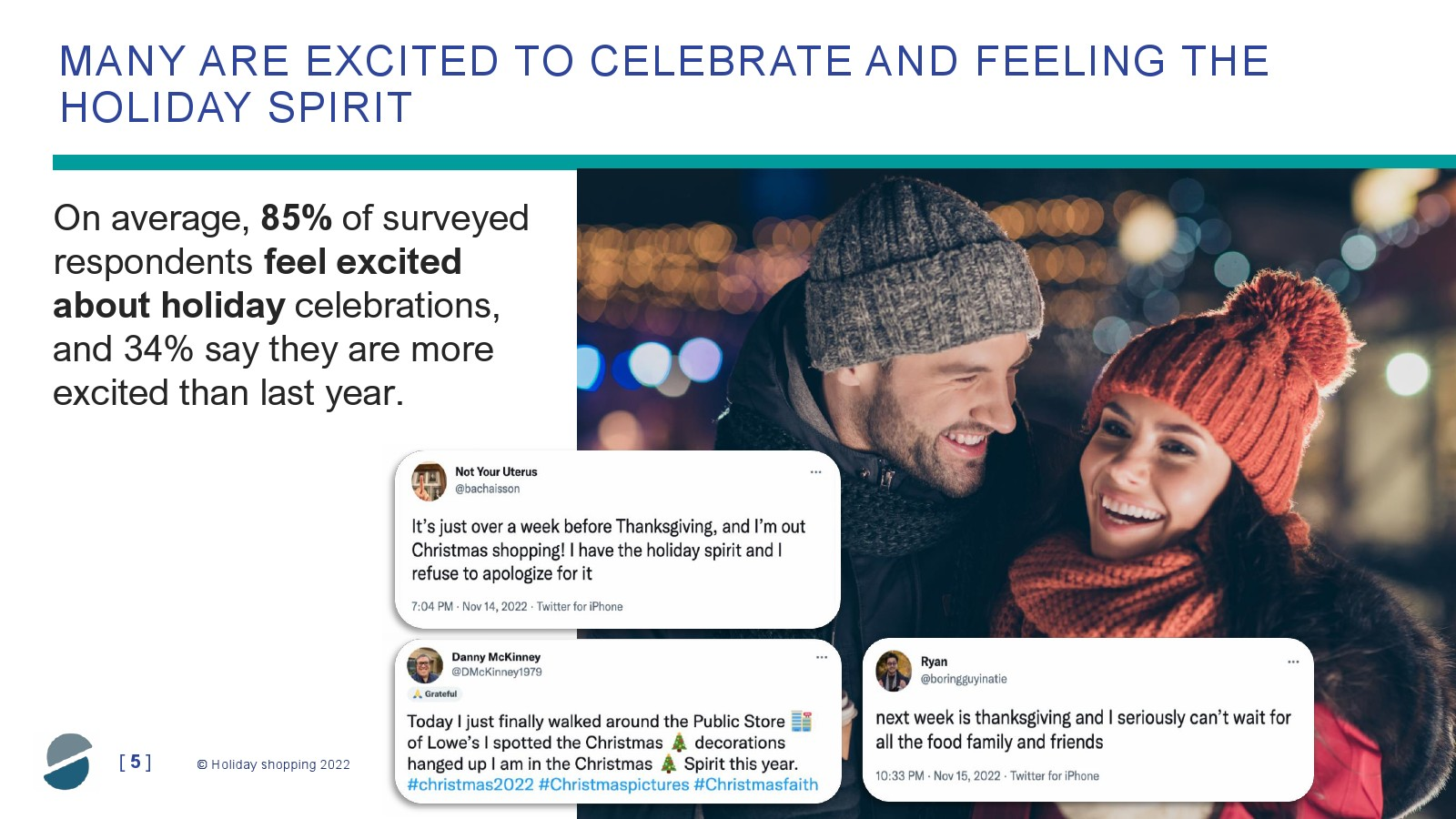Screen dimensions: 1456x819
Task: Click the Not Your Uterus profile avatar
Action: 429,480
